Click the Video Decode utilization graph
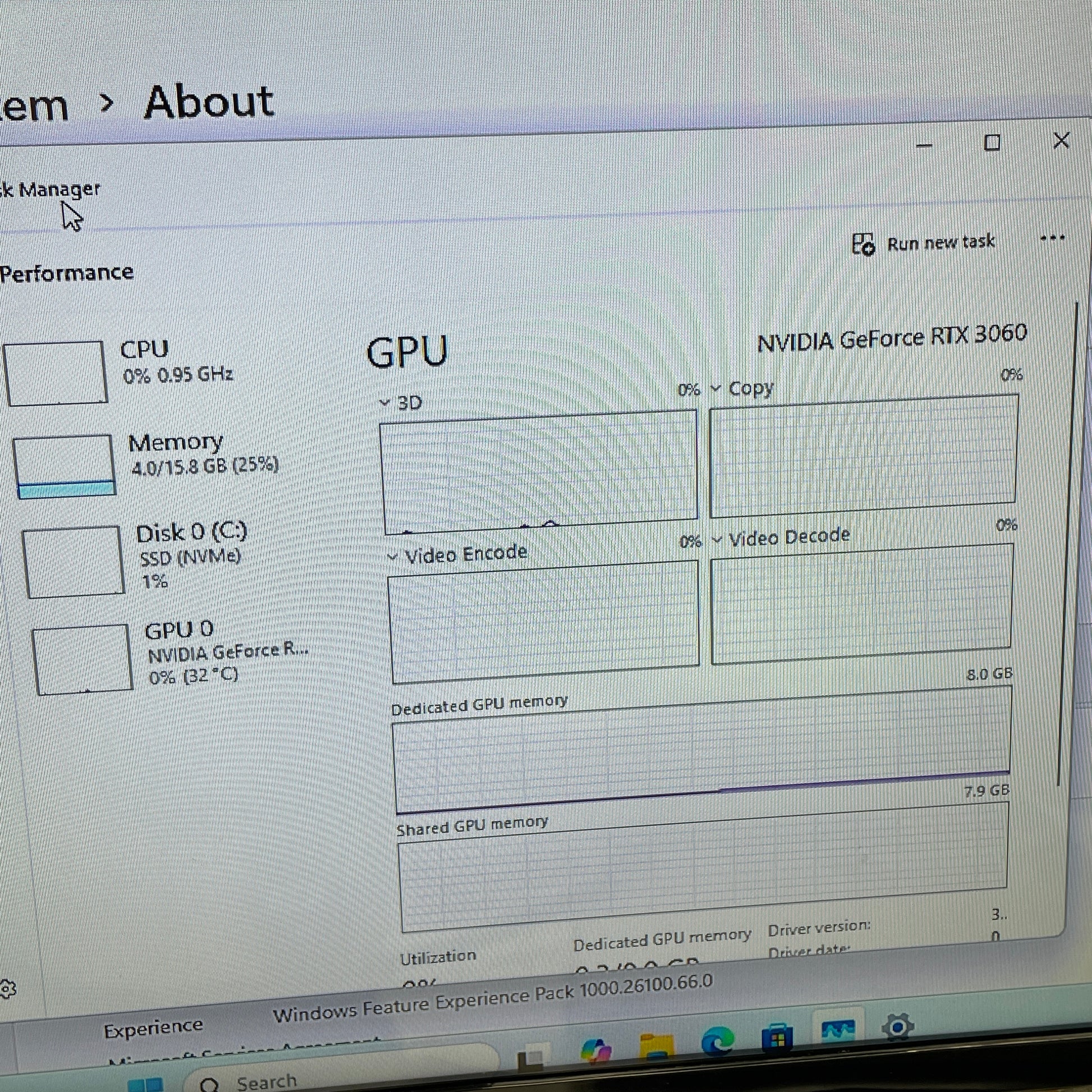The image size is (1092, 1092). pyautogui.click(x=861, y=604)
